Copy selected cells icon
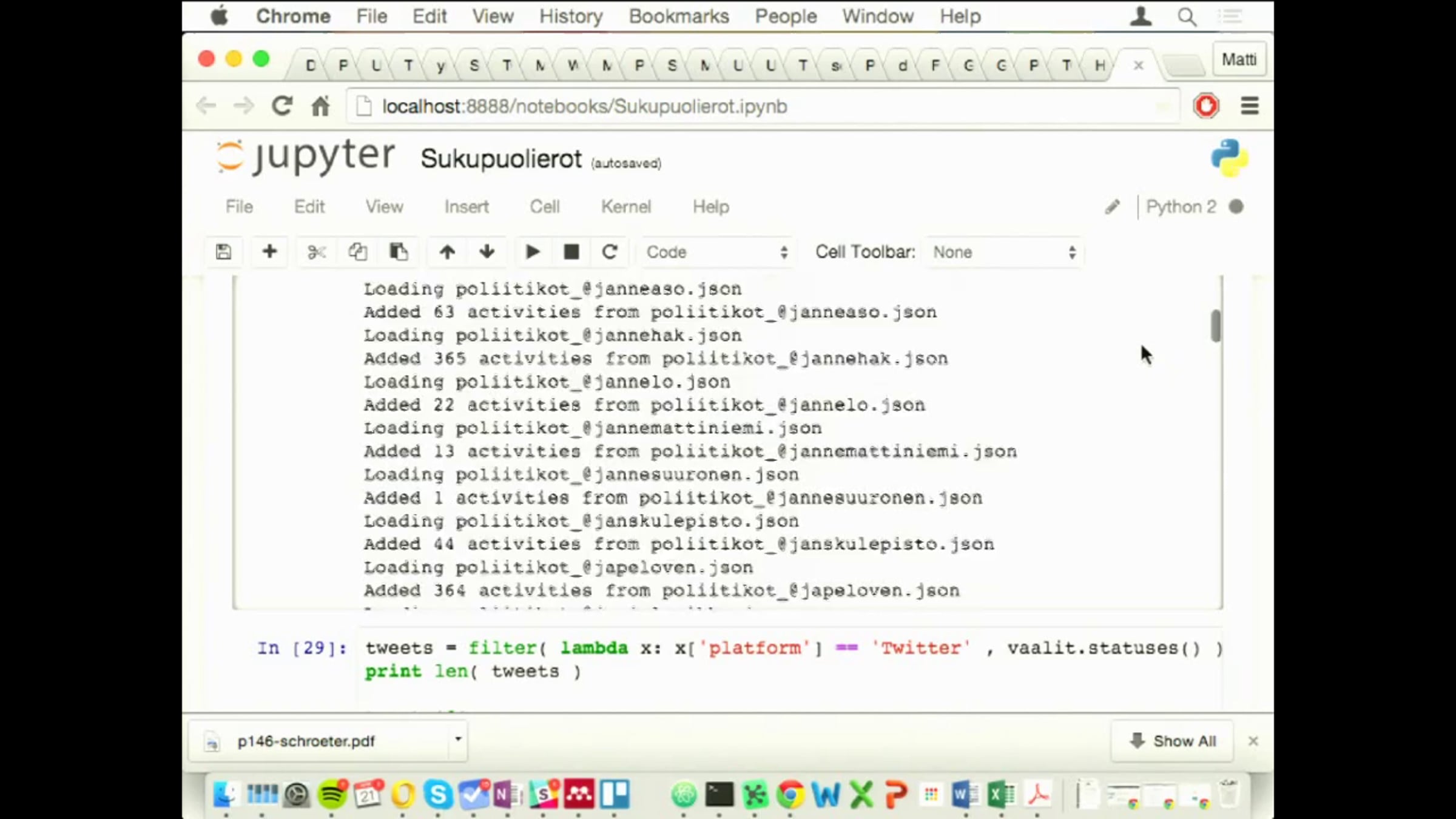This screenshot has width=1456, height=819. (357, 252)
